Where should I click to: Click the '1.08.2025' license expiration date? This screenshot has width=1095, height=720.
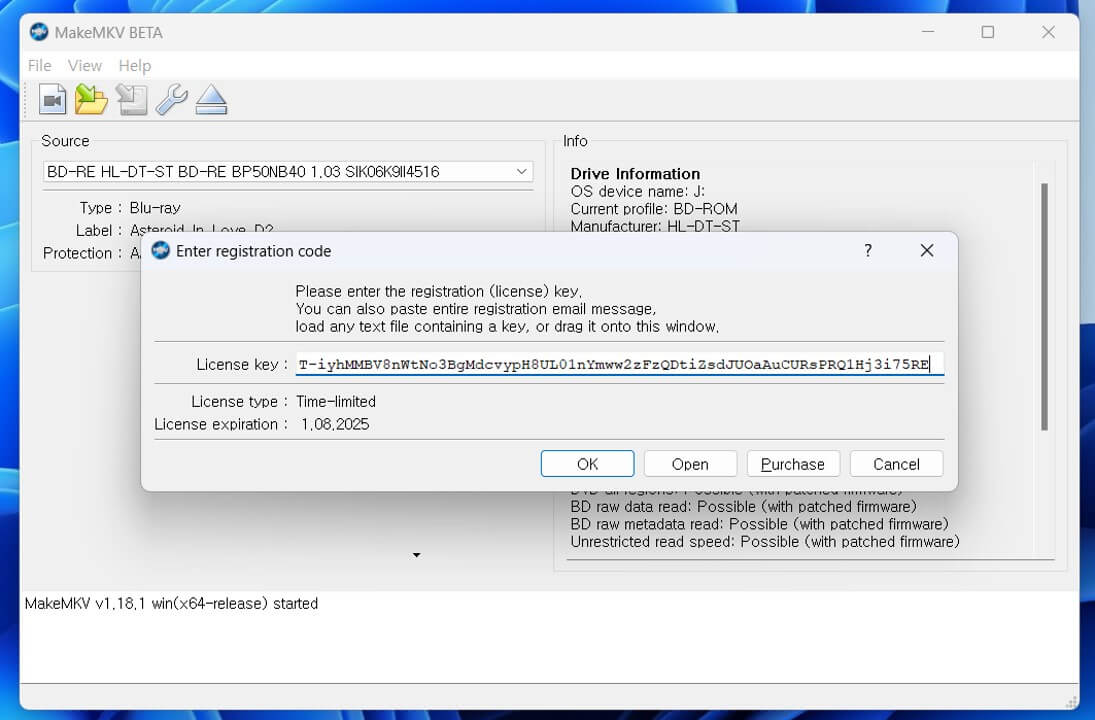pyautogui.click(x=335, y=424)
